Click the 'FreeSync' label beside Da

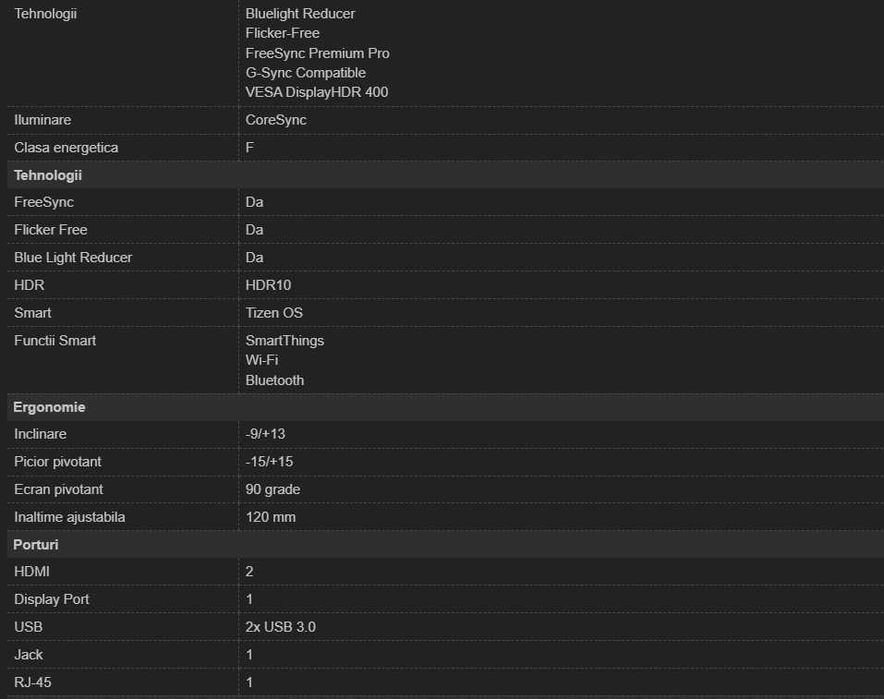44,202
